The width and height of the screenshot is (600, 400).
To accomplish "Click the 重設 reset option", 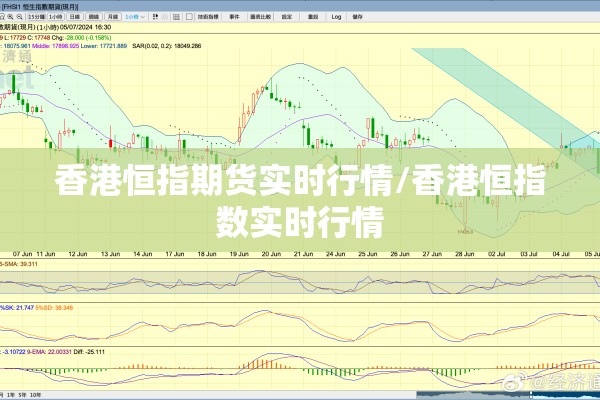I will click(x=313, y=17).
